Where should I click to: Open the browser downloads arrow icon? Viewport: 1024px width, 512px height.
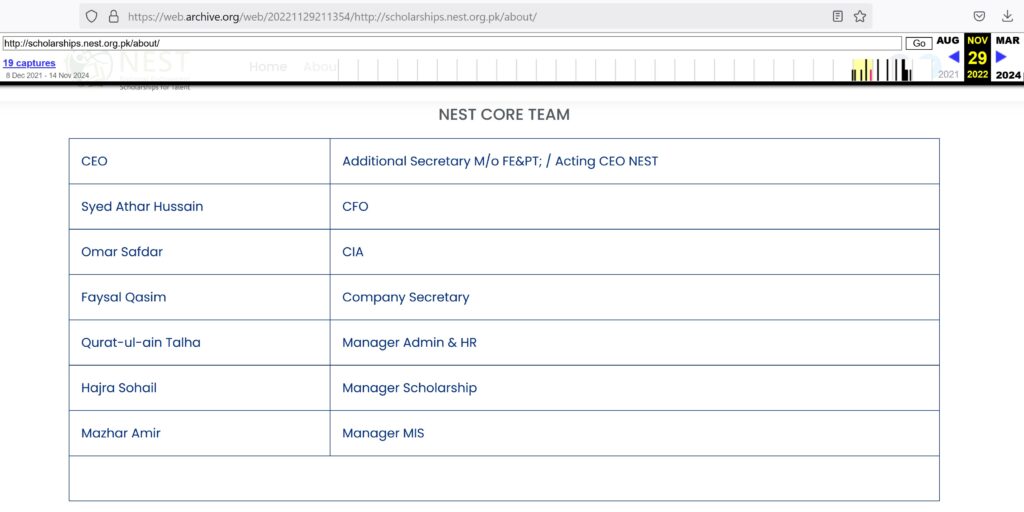(1007, 16)
